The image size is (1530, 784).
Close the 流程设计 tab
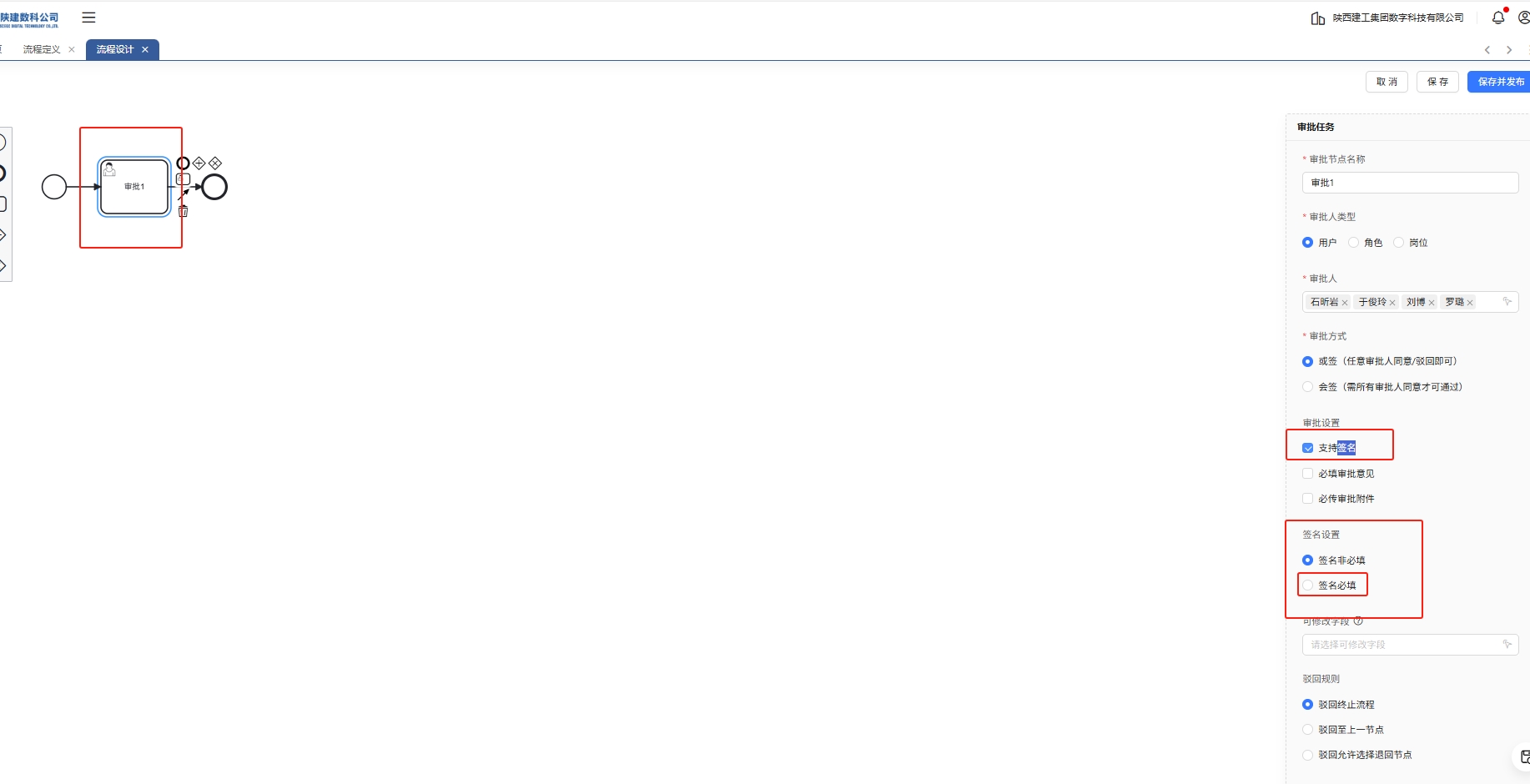[x=145, y=50]
